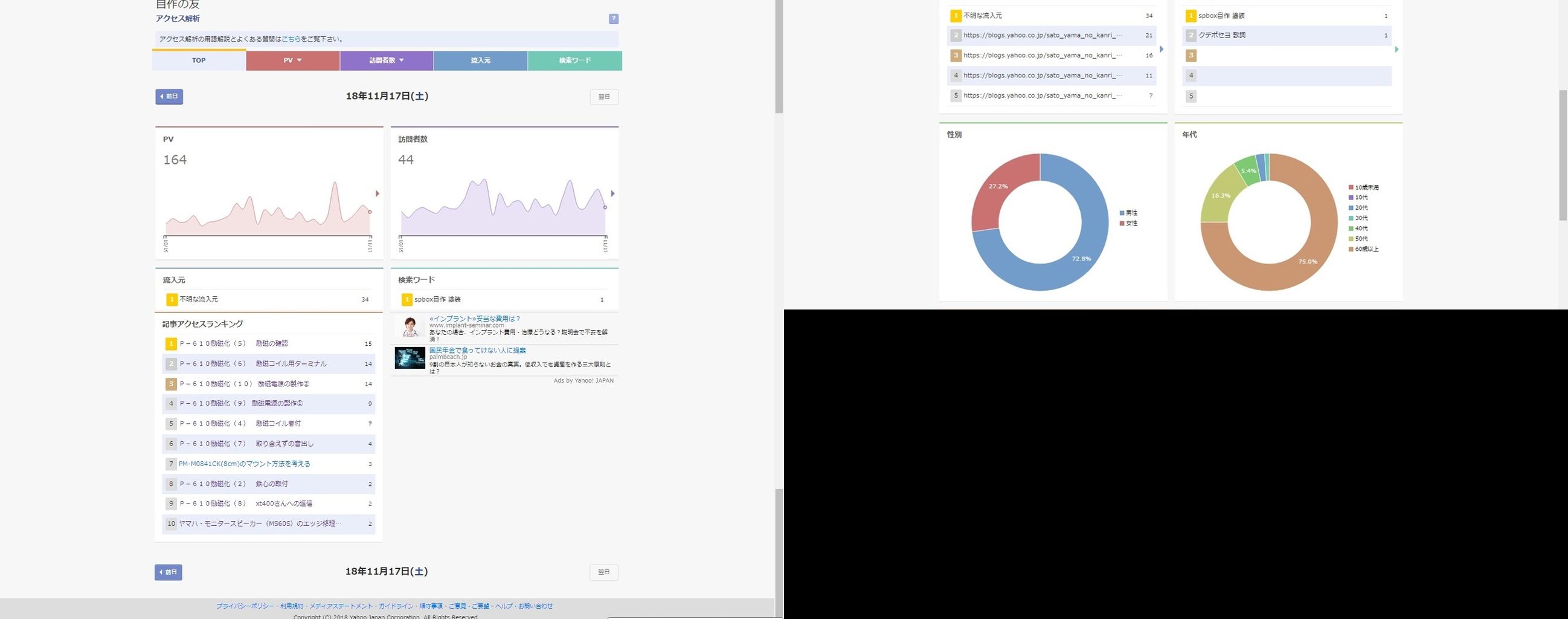Open the ご意見・ご要望 footer link
1568x619 pixels.
click(x=469, y=606)
